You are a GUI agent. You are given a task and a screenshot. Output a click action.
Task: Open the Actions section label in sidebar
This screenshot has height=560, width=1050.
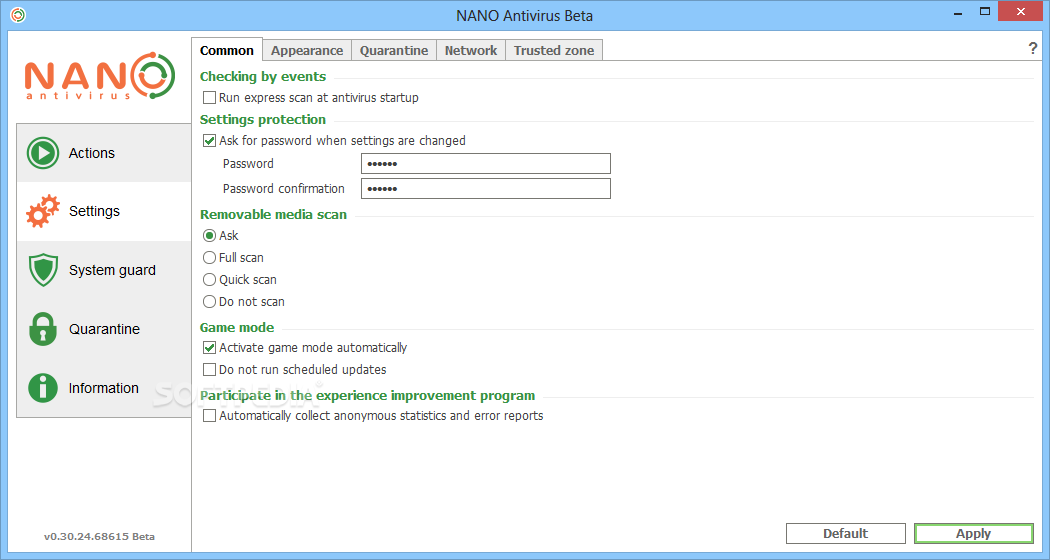pyautogui.click(x=92, y=153)
